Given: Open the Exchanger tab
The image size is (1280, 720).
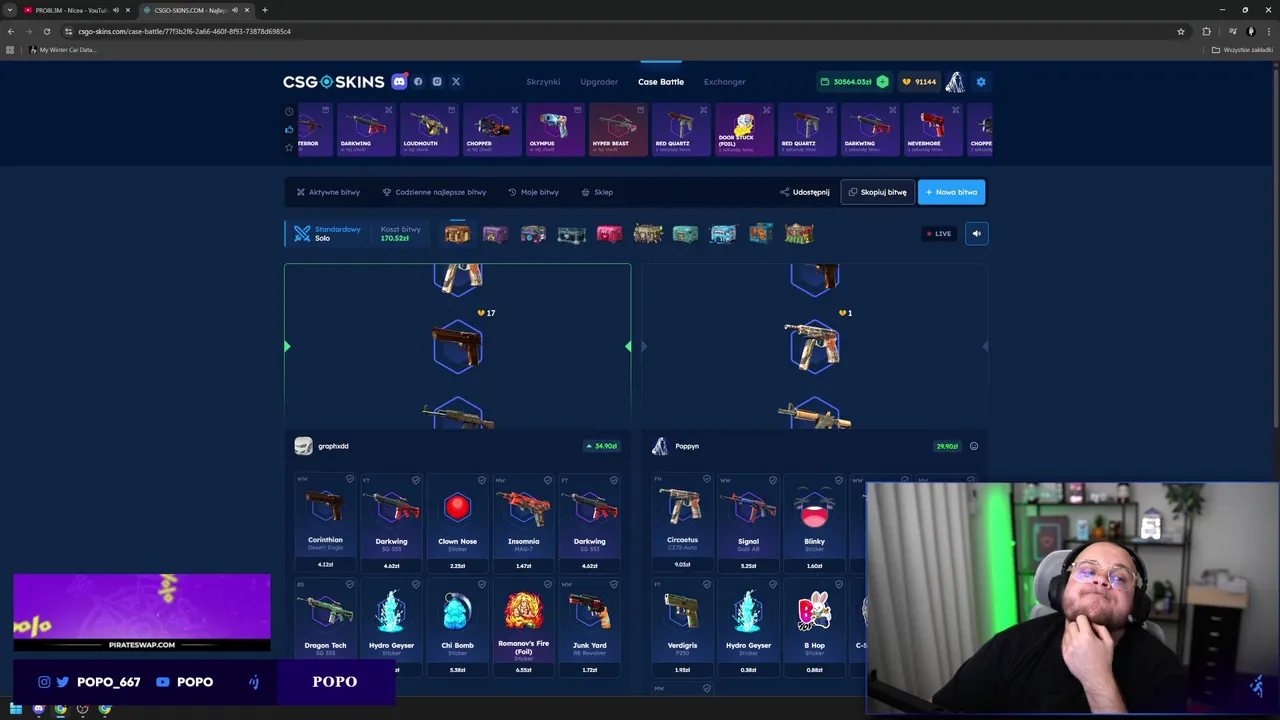Looking at the screenshot, I should 724,82.
